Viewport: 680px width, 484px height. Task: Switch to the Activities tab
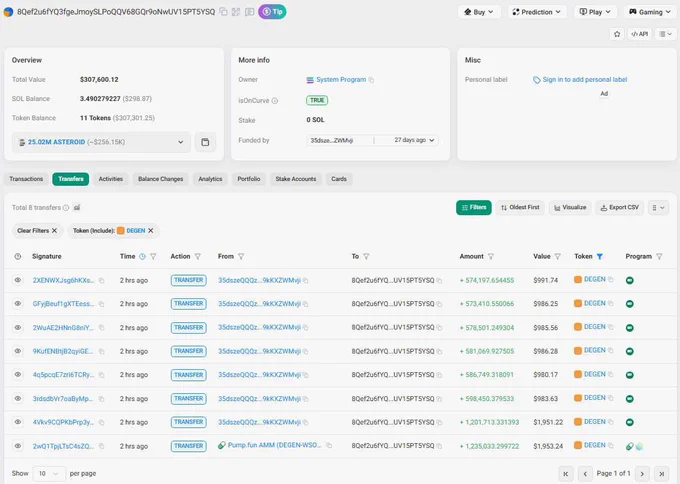111,179
